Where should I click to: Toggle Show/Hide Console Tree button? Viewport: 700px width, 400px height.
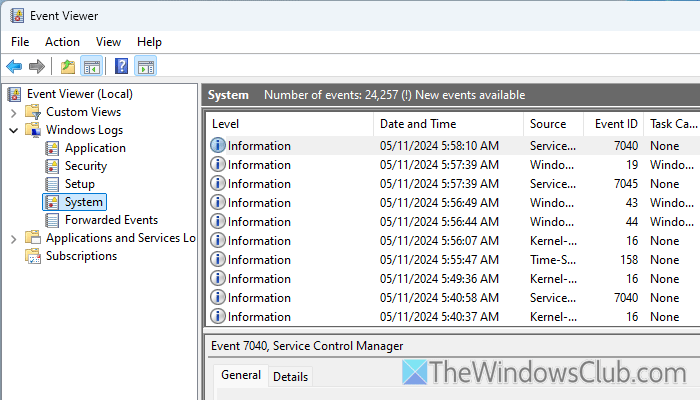[x=91, y=67]
